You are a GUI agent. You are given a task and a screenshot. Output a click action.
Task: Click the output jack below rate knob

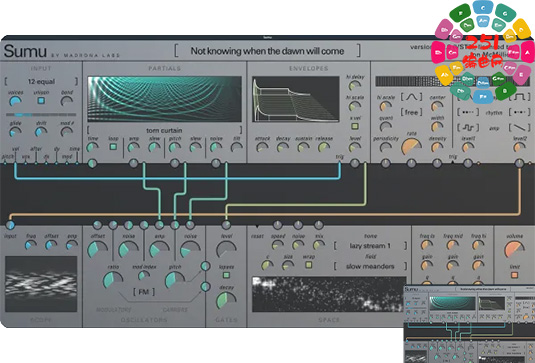tap(411, 163)
